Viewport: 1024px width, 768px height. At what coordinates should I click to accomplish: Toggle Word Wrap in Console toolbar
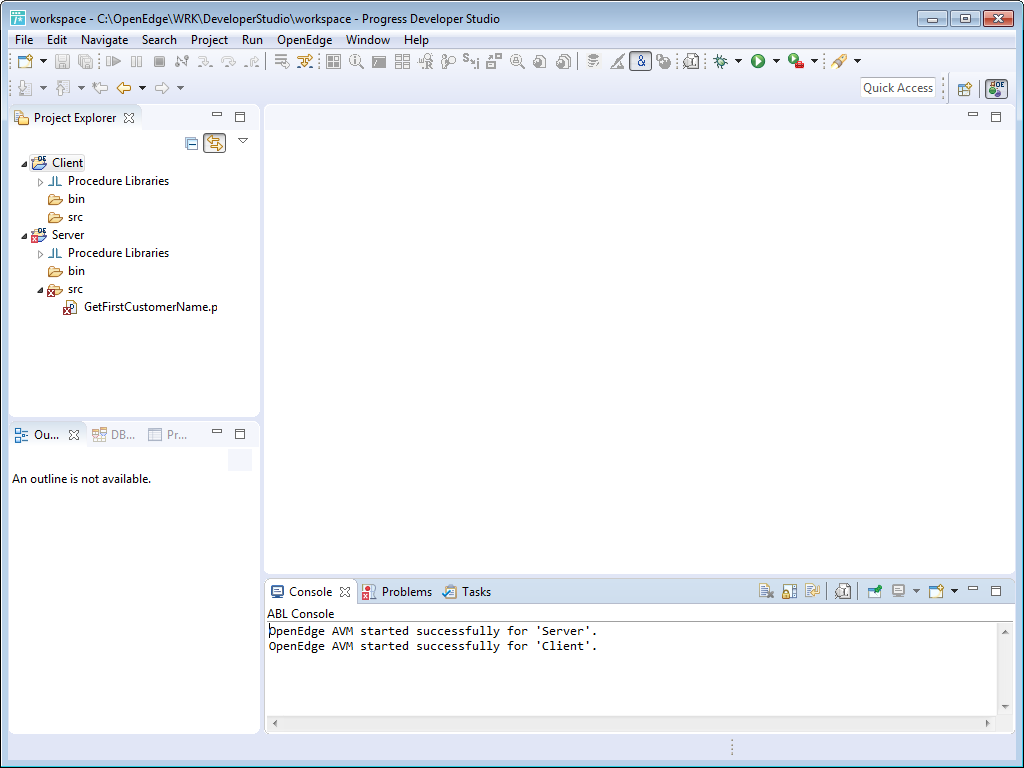pos(812,592)
